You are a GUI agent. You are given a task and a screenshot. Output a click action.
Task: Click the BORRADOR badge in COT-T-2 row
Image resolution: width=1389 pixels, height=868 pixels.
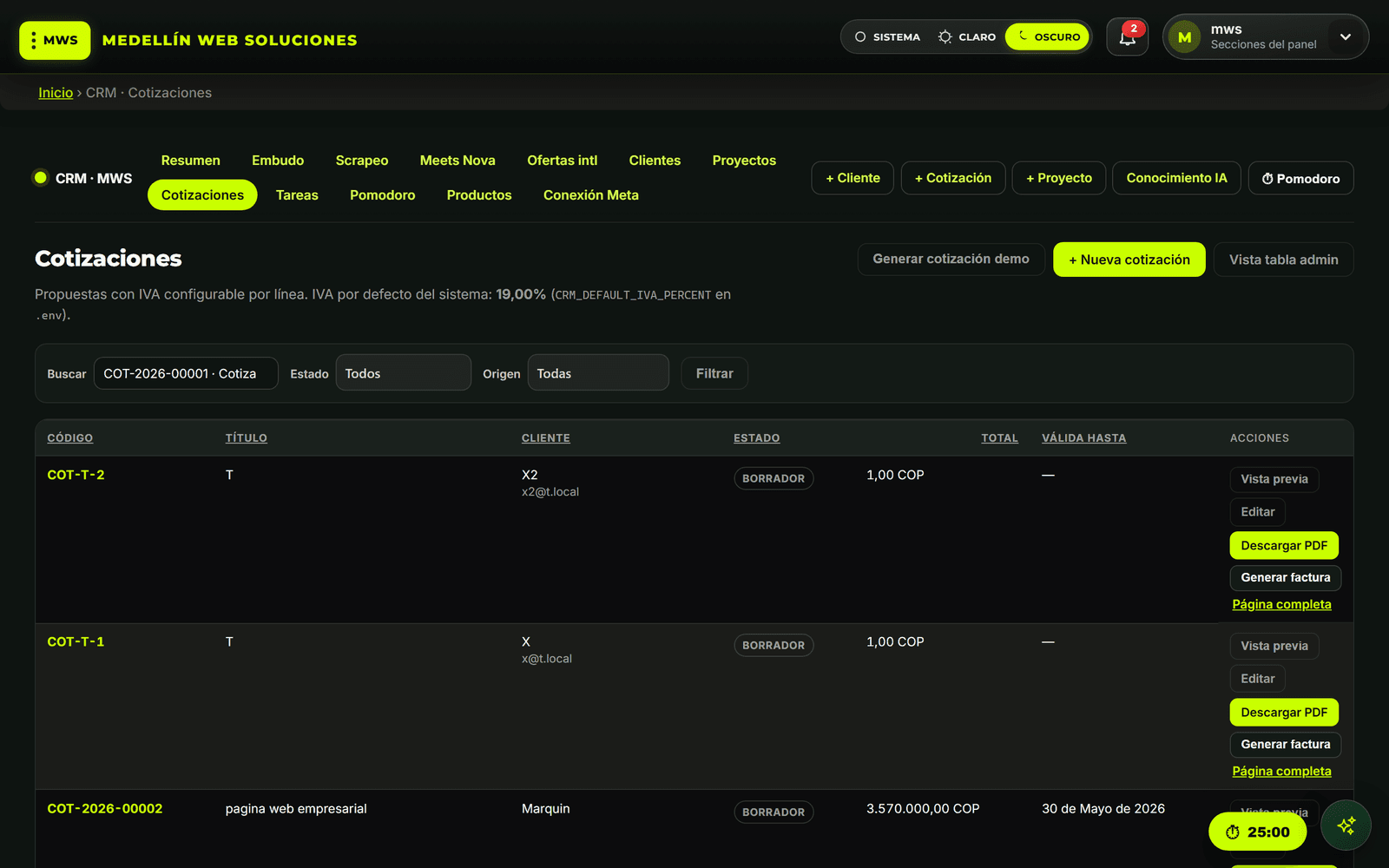coord(773,478)
